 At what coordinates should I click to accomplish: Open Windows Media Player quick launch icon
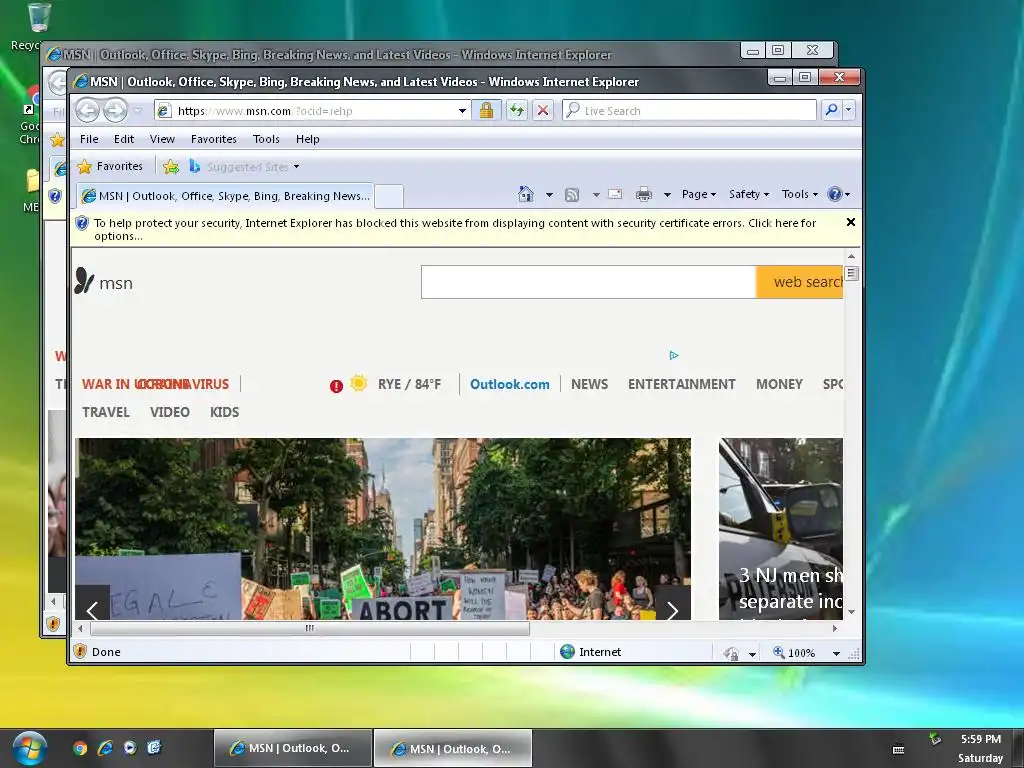point(130,748)
